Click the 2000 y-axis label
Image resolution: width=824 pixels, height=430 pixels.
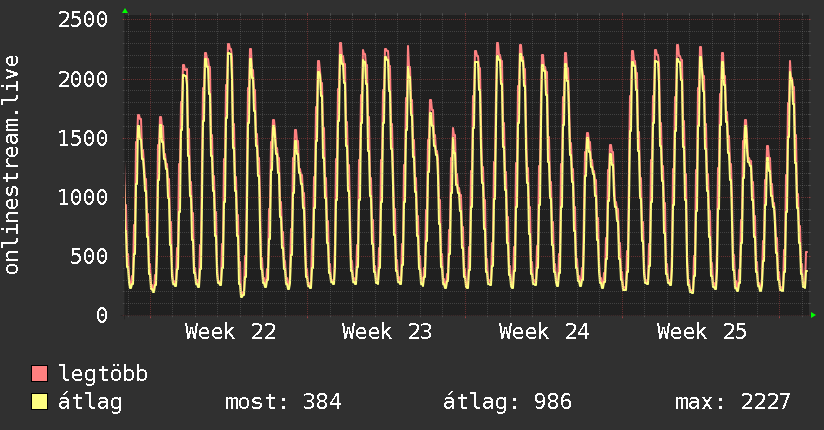(x=83, y=79)
